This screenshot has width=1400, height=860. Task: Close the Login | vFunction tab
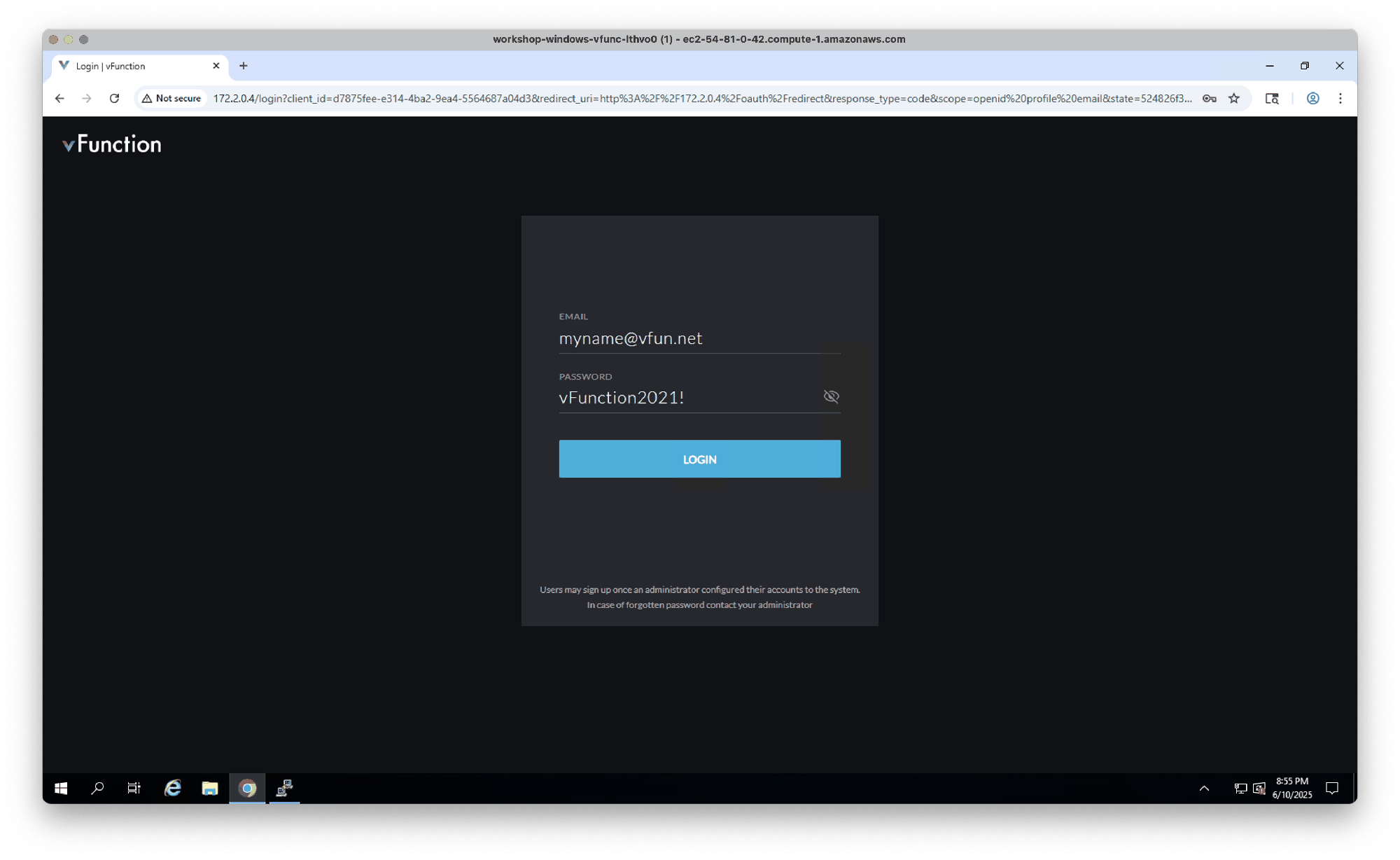click(216, 66)
